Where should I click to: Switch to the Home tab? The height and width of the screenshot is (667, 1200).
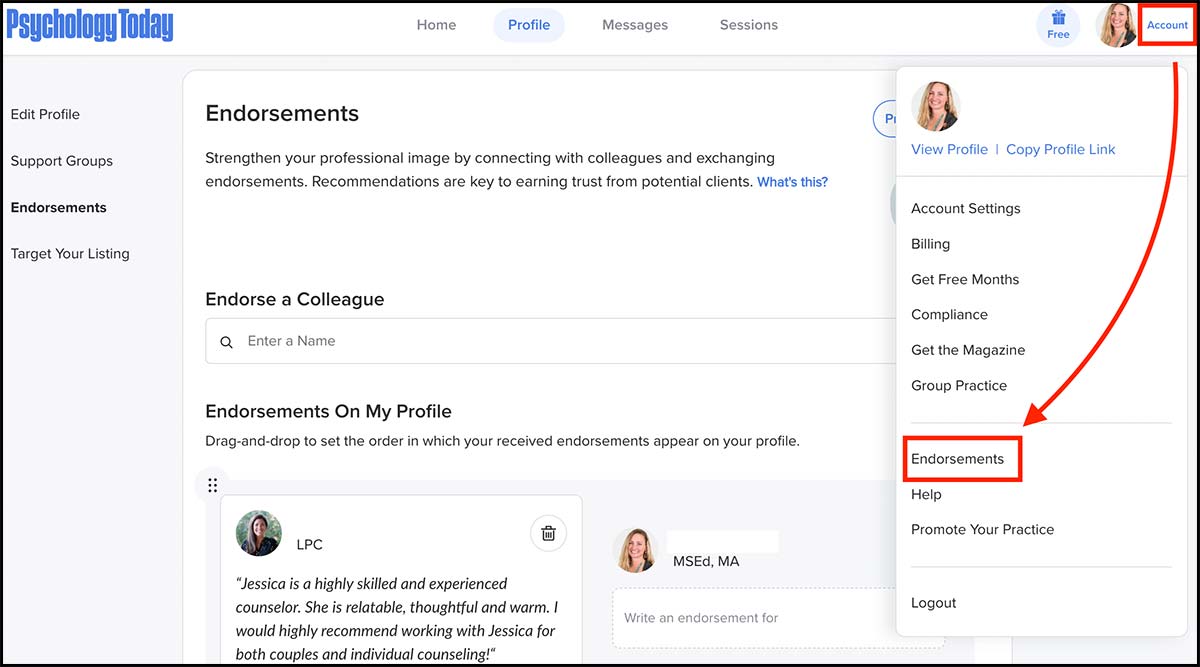click(436, 25)
